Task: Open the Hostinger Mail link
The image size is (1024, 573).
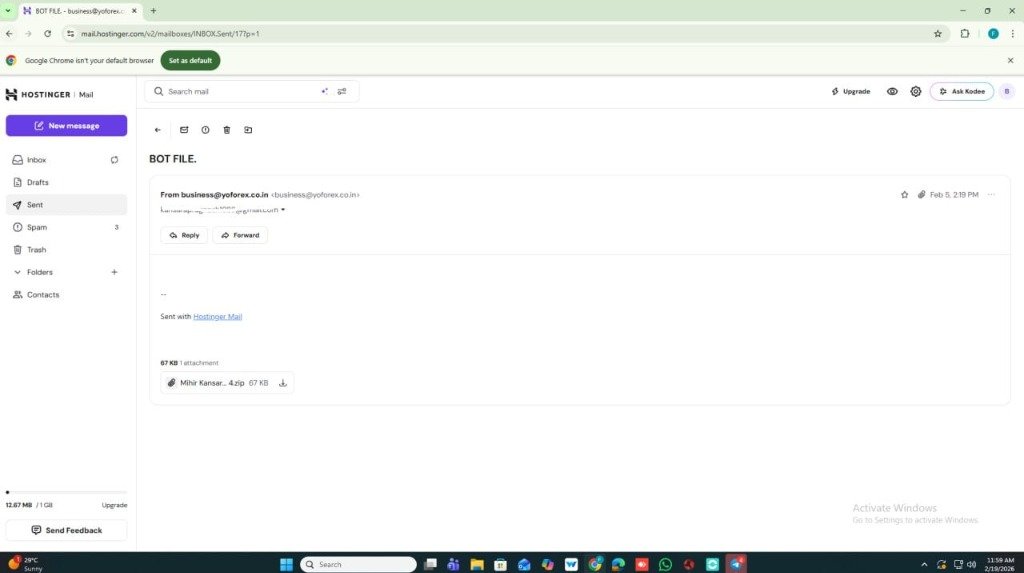Action: click(217, 316)
